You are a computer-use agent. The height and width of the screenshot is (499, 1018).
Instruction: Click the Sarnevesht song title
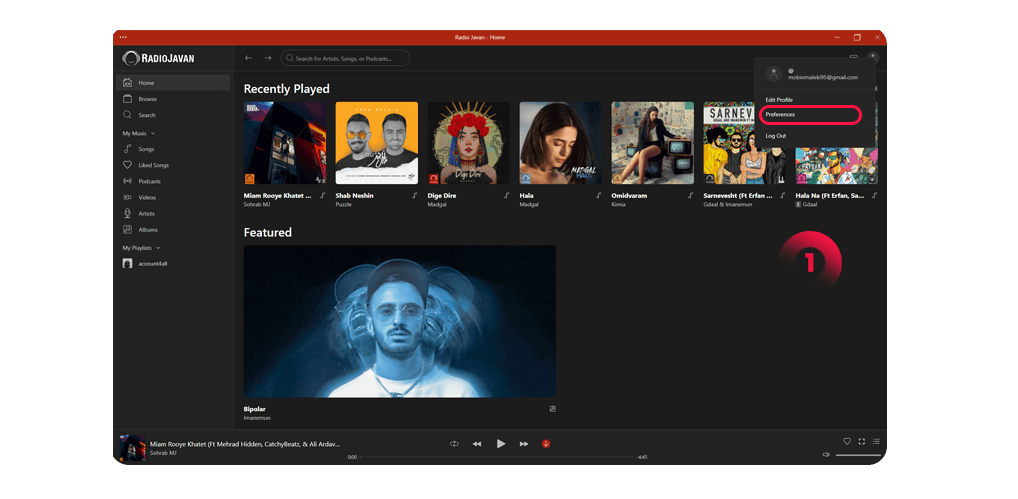click(738, 195)
